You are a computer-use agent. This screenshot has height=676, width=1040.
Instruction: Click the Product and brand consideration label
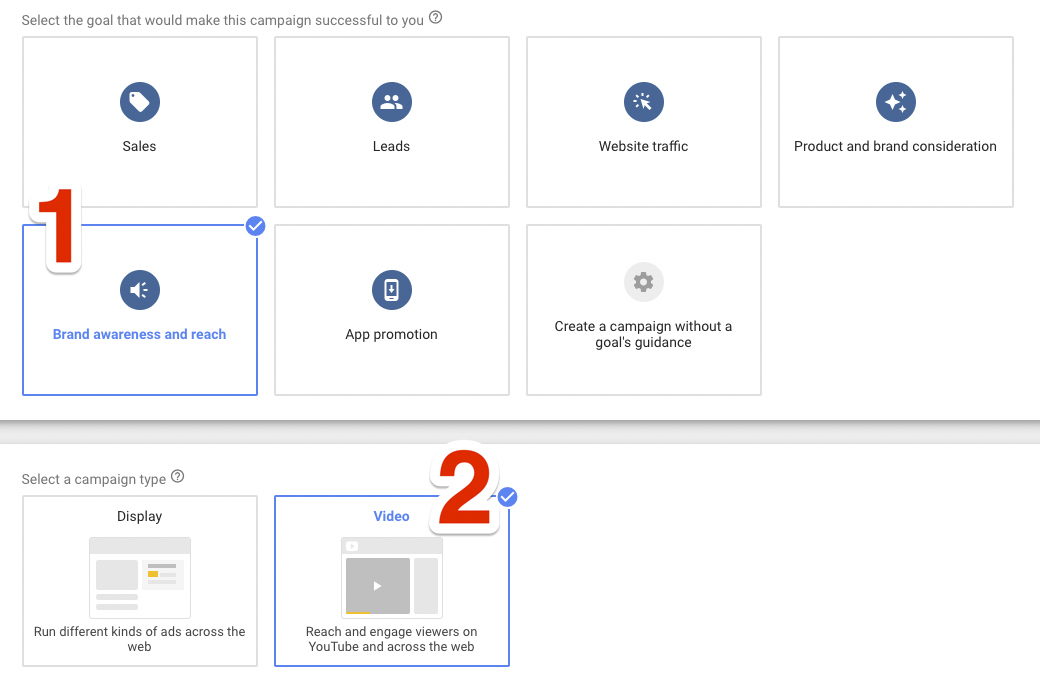[895, 146]
